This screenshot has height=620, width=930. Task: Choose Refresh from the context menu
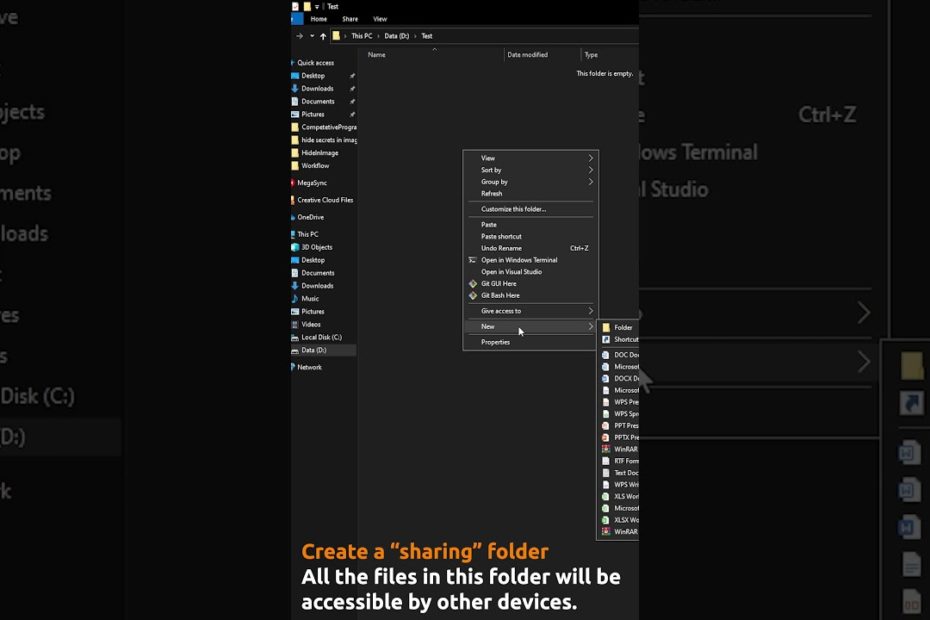click(492, 194)
